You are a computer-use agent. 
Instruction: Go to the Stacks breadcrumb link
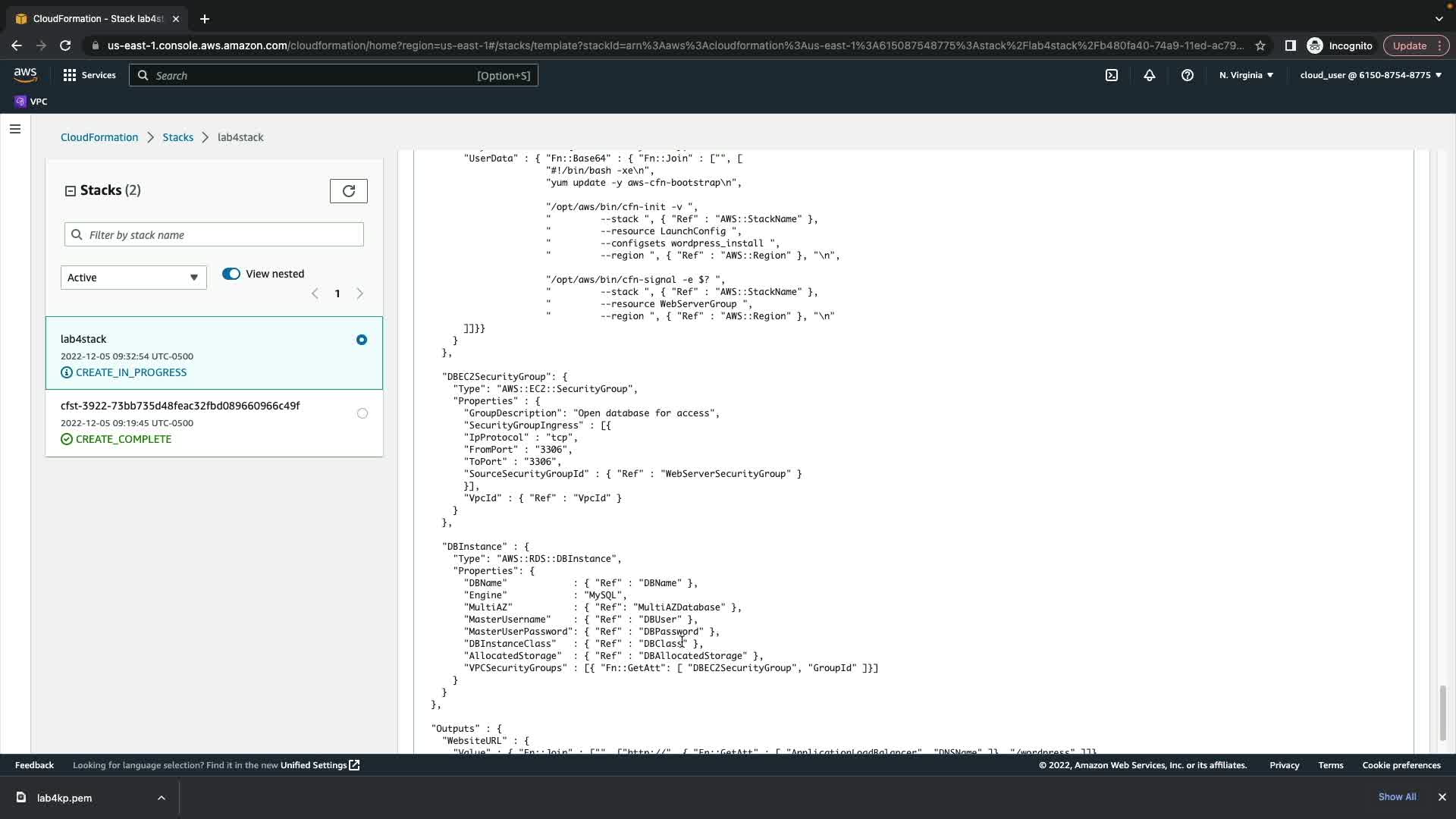[x=177, y=137]
